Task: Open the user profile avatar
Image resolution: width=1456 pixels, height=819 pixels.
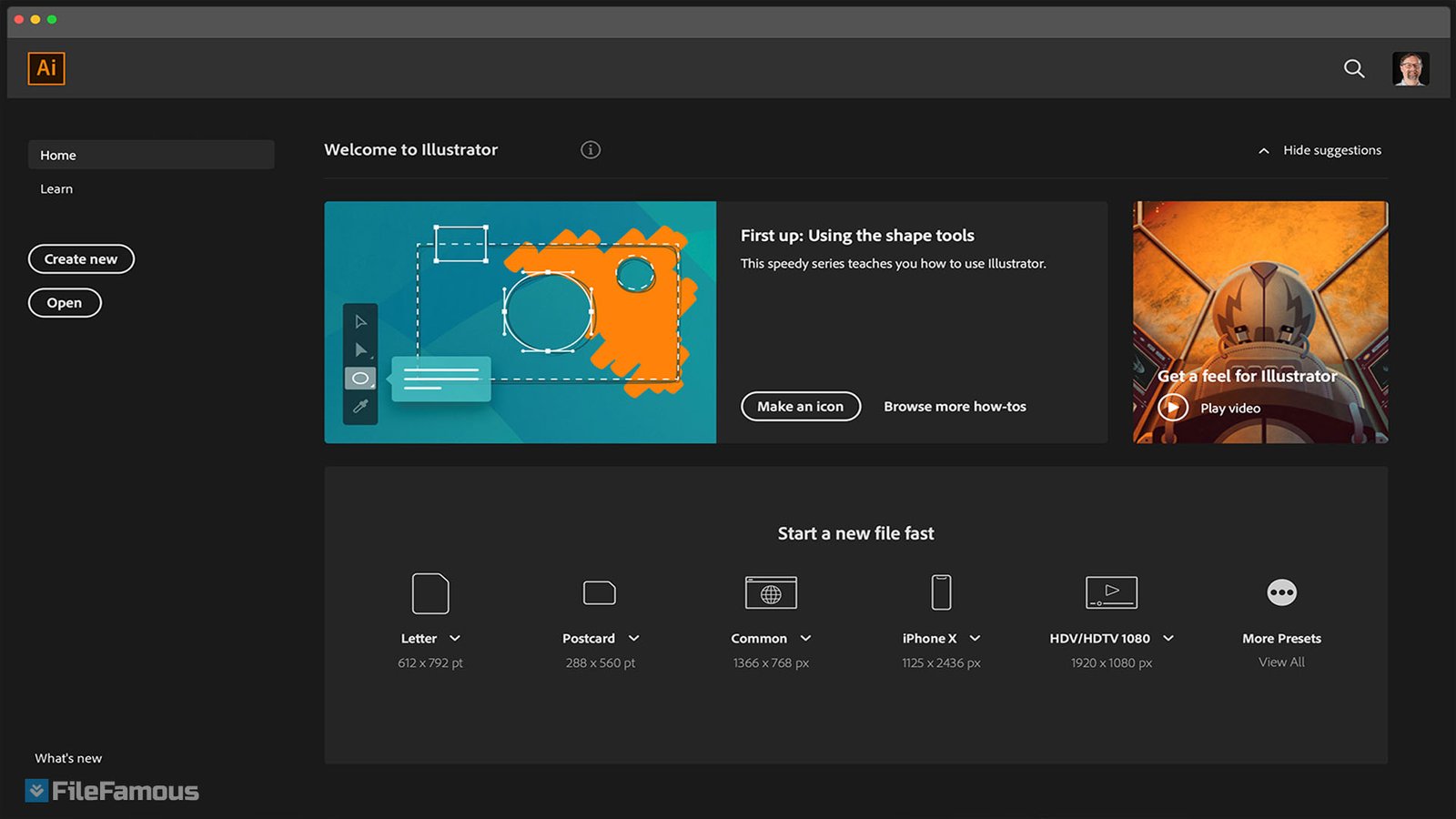Action: tap(1410, 68)
